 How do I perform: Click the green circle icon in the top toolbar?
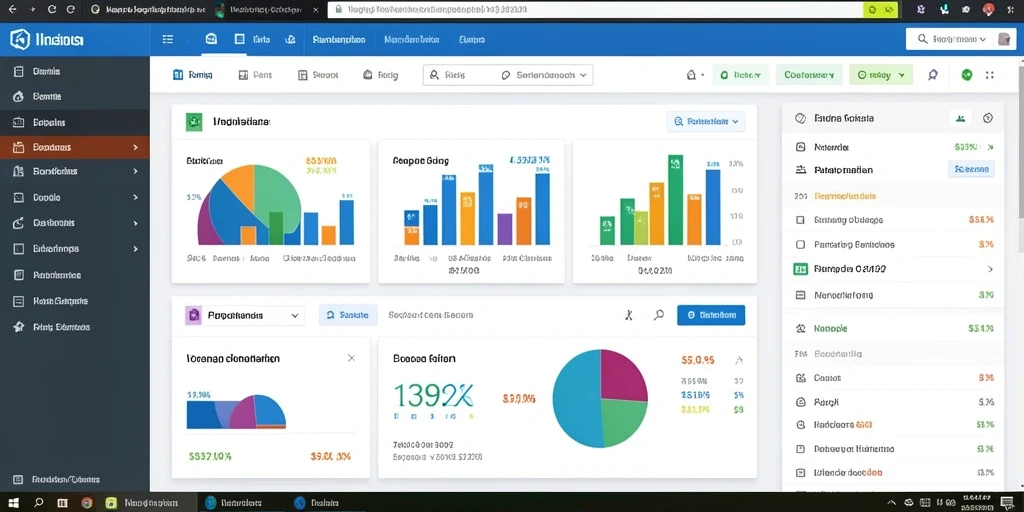click(967, 75)
